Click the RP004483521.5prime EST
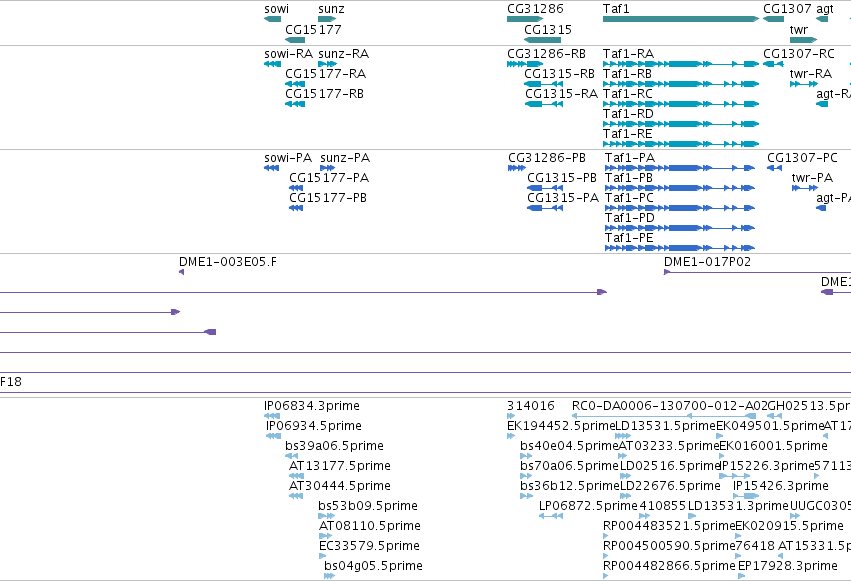This screenshot has width=851, height=581. tap(606, 537)
